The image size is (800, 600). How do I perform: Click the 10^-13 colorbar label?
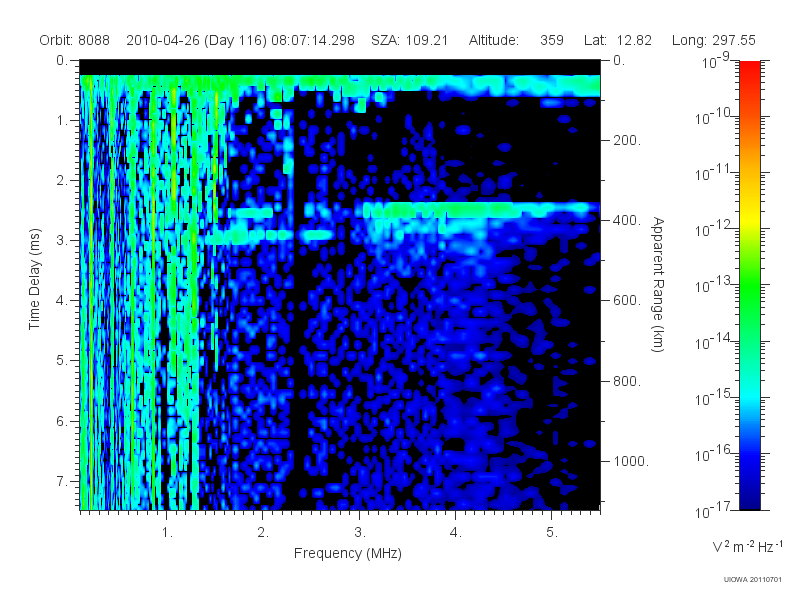(714, 286)
